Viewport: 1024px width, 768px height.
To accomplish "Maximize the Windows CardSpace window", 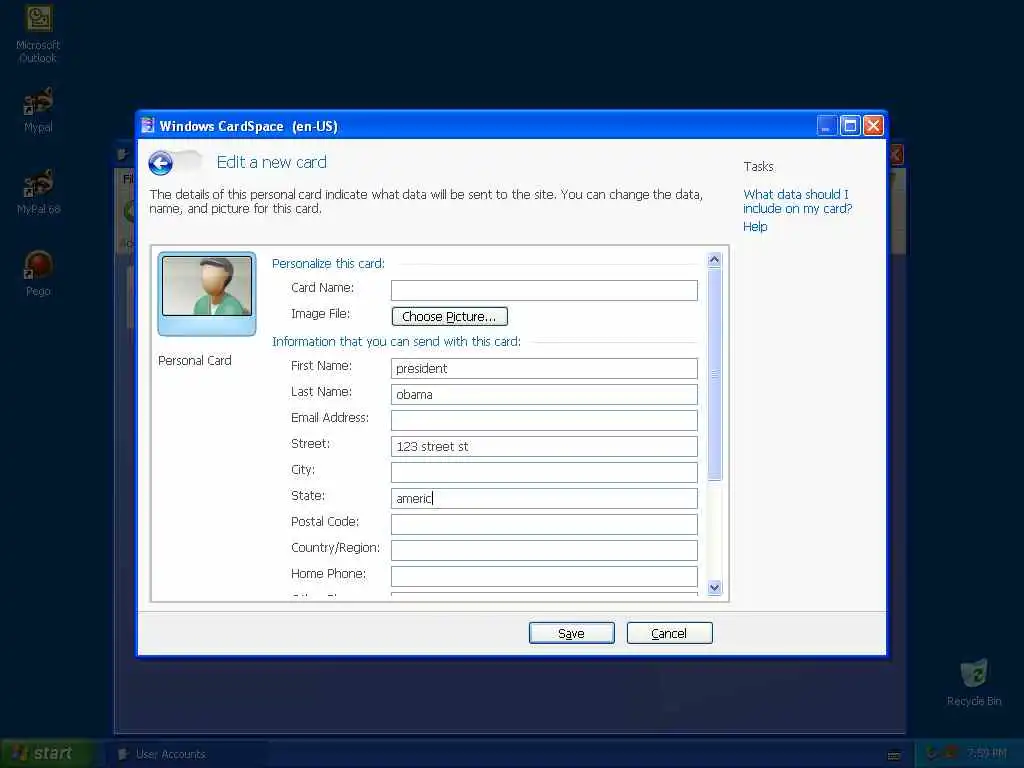I will click(x=850, y=125).
